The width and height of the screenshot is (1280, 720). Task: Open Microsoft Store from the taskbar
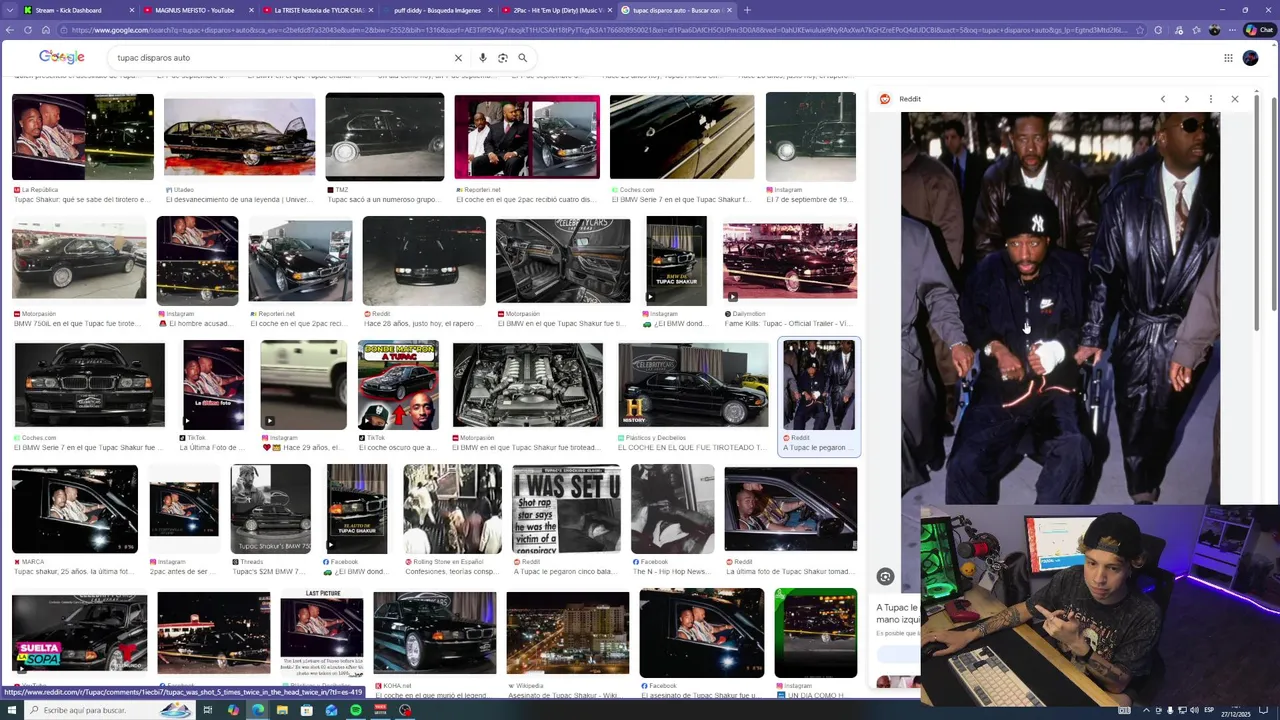[x=307, y=710]
